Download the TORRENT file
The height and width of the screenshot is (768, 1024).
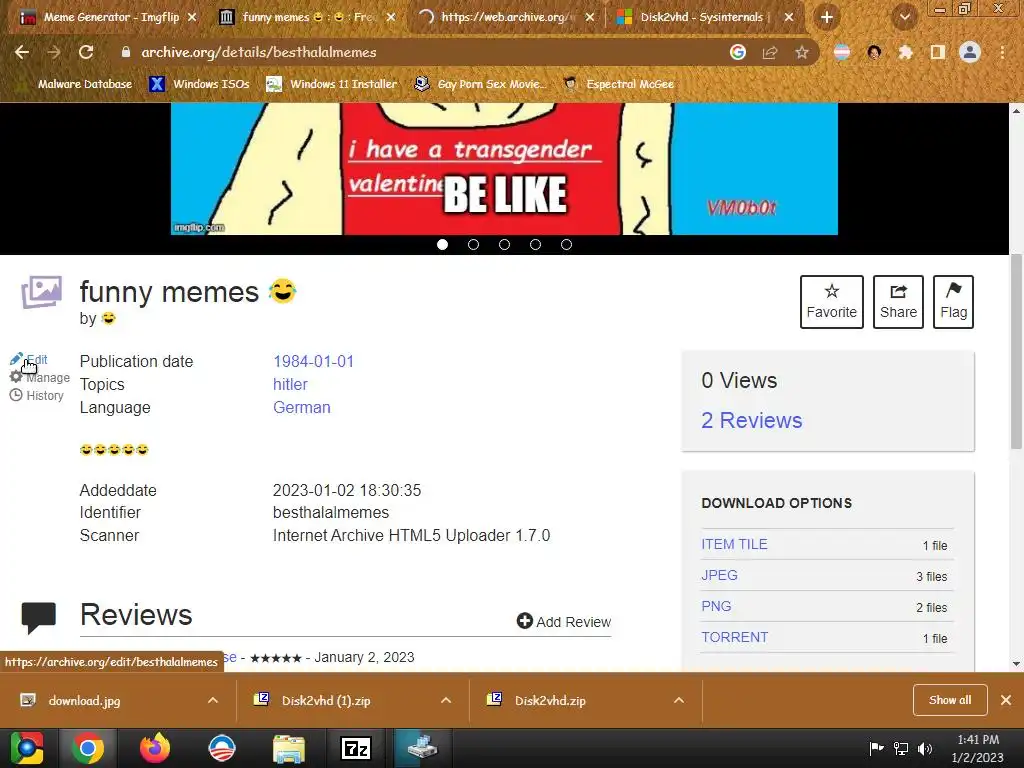[735, 637]
